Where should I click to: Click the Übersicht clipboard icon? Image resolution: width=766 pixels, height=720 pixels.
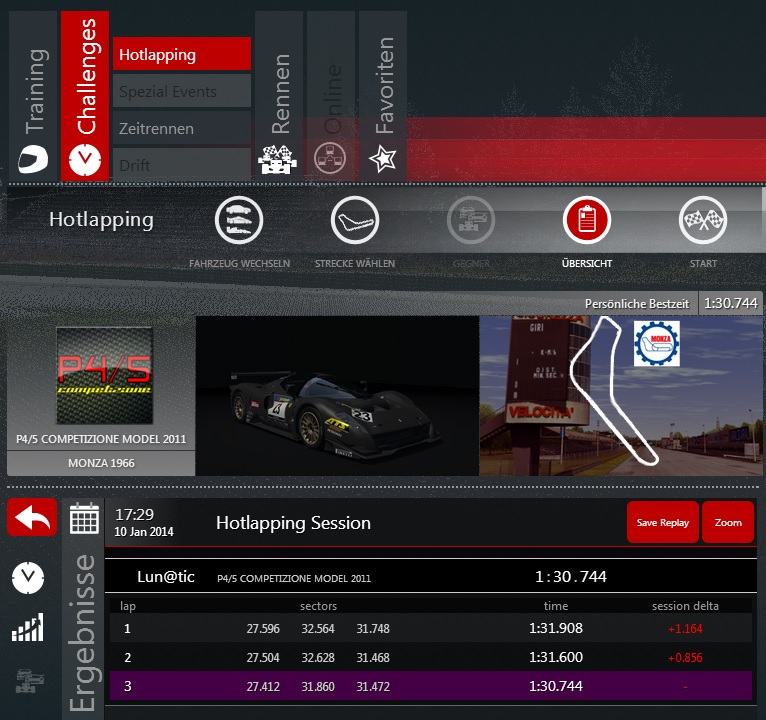point(587,220)
